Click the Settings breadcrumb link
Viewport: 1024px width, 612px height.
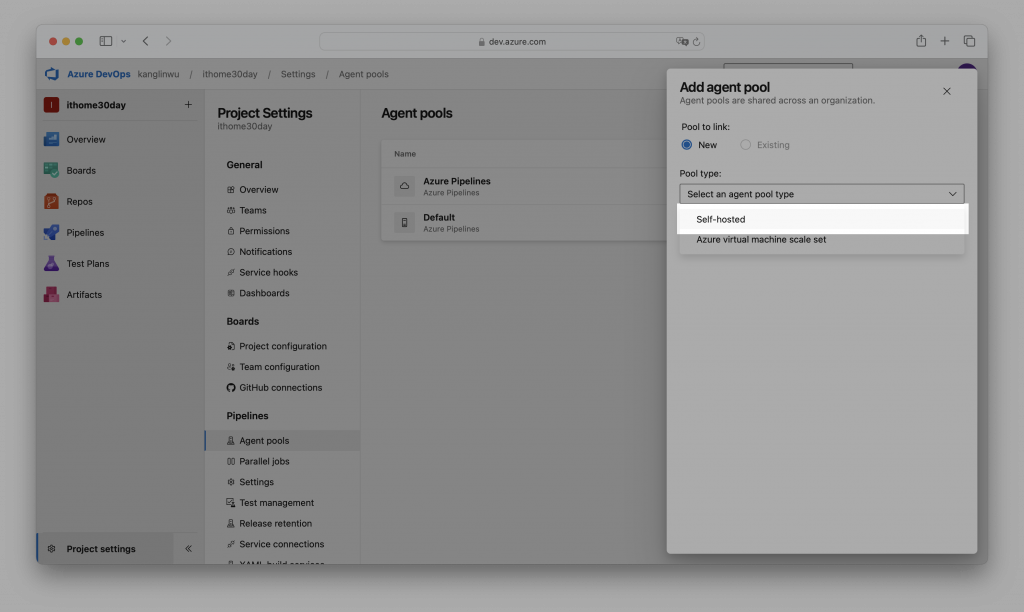click(298, 74)
